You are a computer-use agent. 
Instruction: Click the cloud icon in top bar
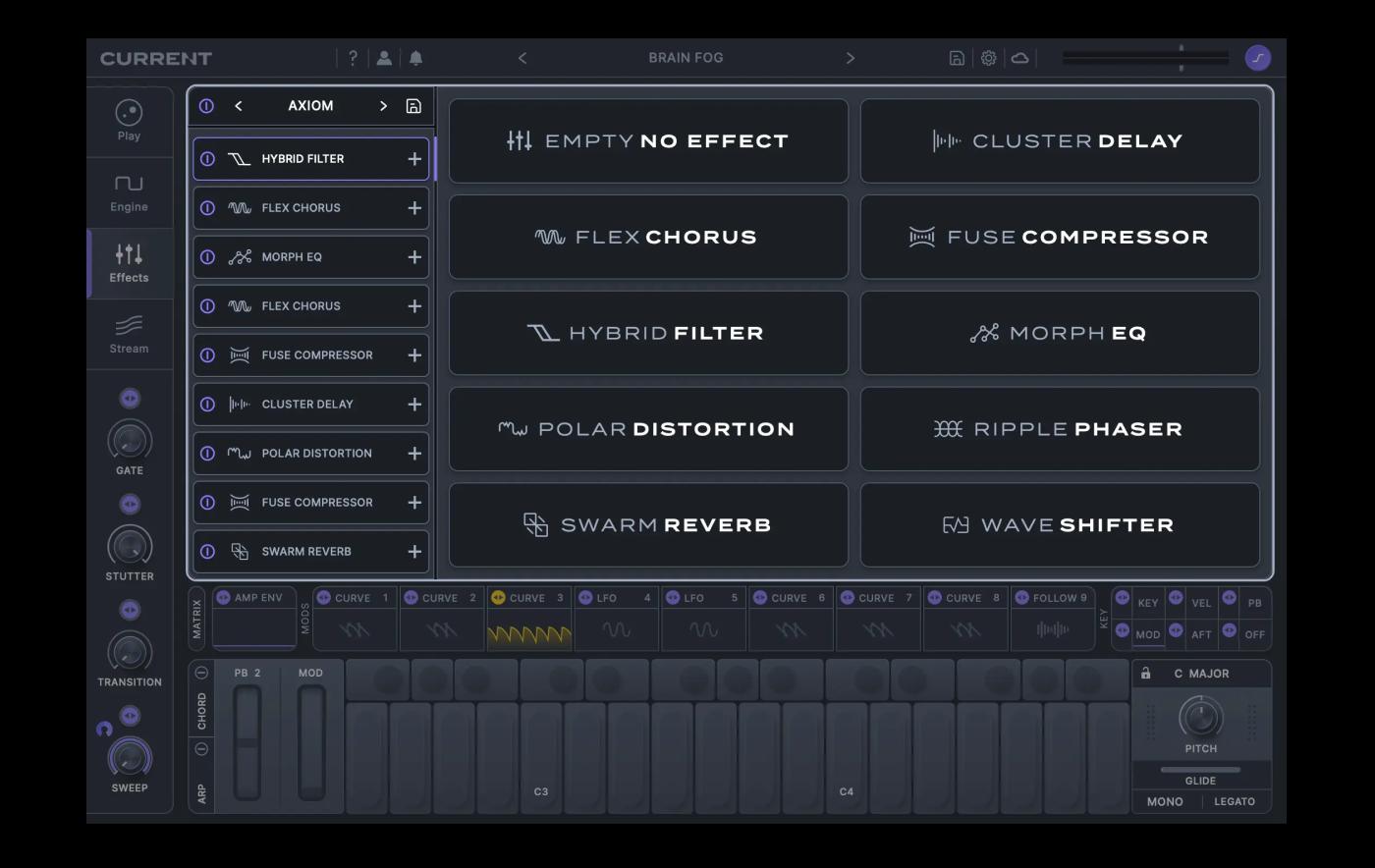point(1019,58)
